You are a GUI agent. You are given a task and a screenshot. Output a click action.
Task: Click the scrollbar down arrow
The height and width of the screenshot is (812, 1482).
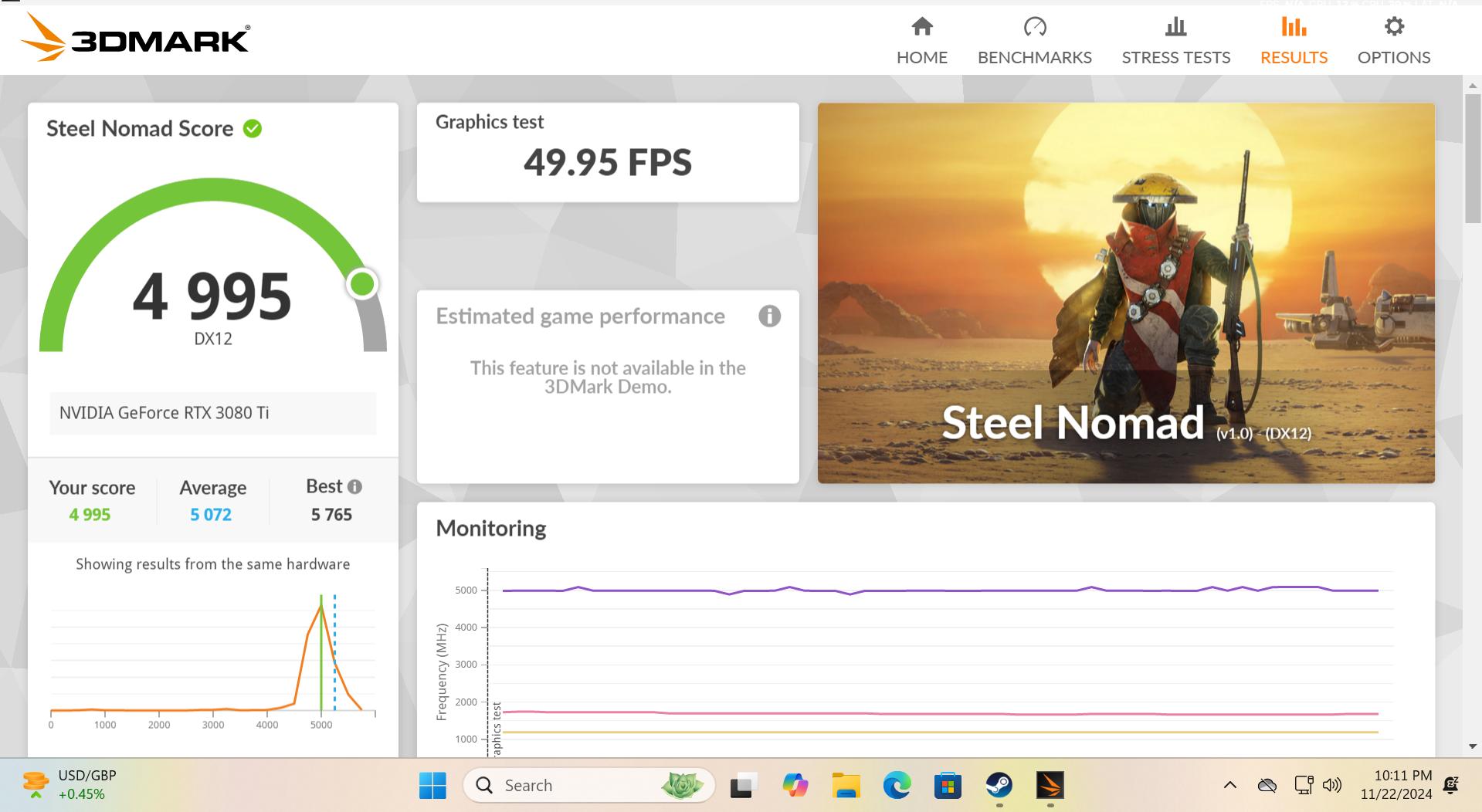[1472, 746]
